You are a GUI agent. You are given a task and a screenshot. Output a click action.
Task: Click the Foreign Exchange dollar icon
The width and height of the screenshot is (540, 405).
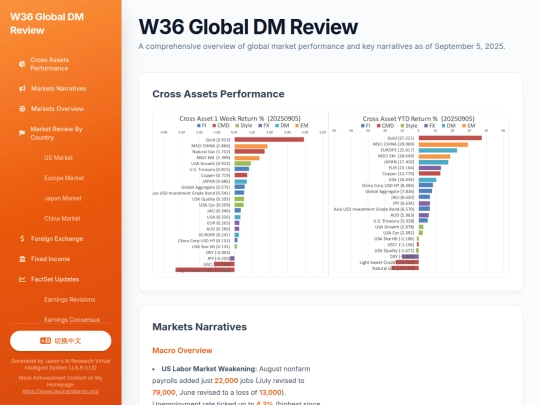[22, 239]
